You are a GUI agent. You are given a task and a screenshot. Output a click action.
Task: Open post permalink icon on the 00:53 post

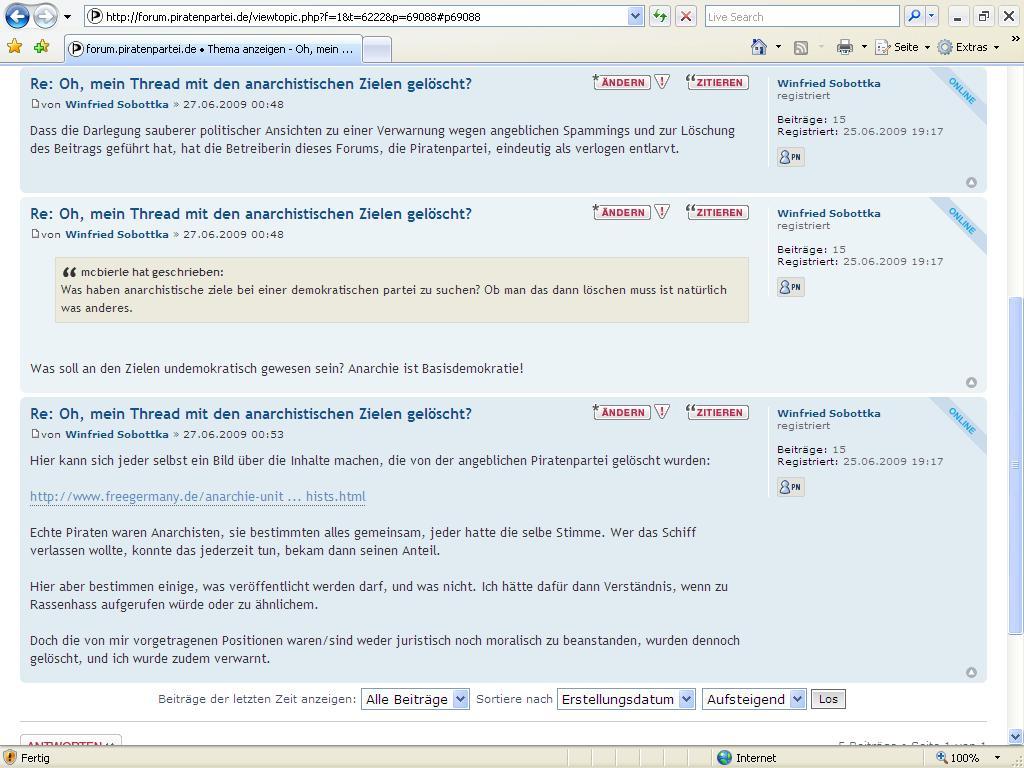(35, 434)
